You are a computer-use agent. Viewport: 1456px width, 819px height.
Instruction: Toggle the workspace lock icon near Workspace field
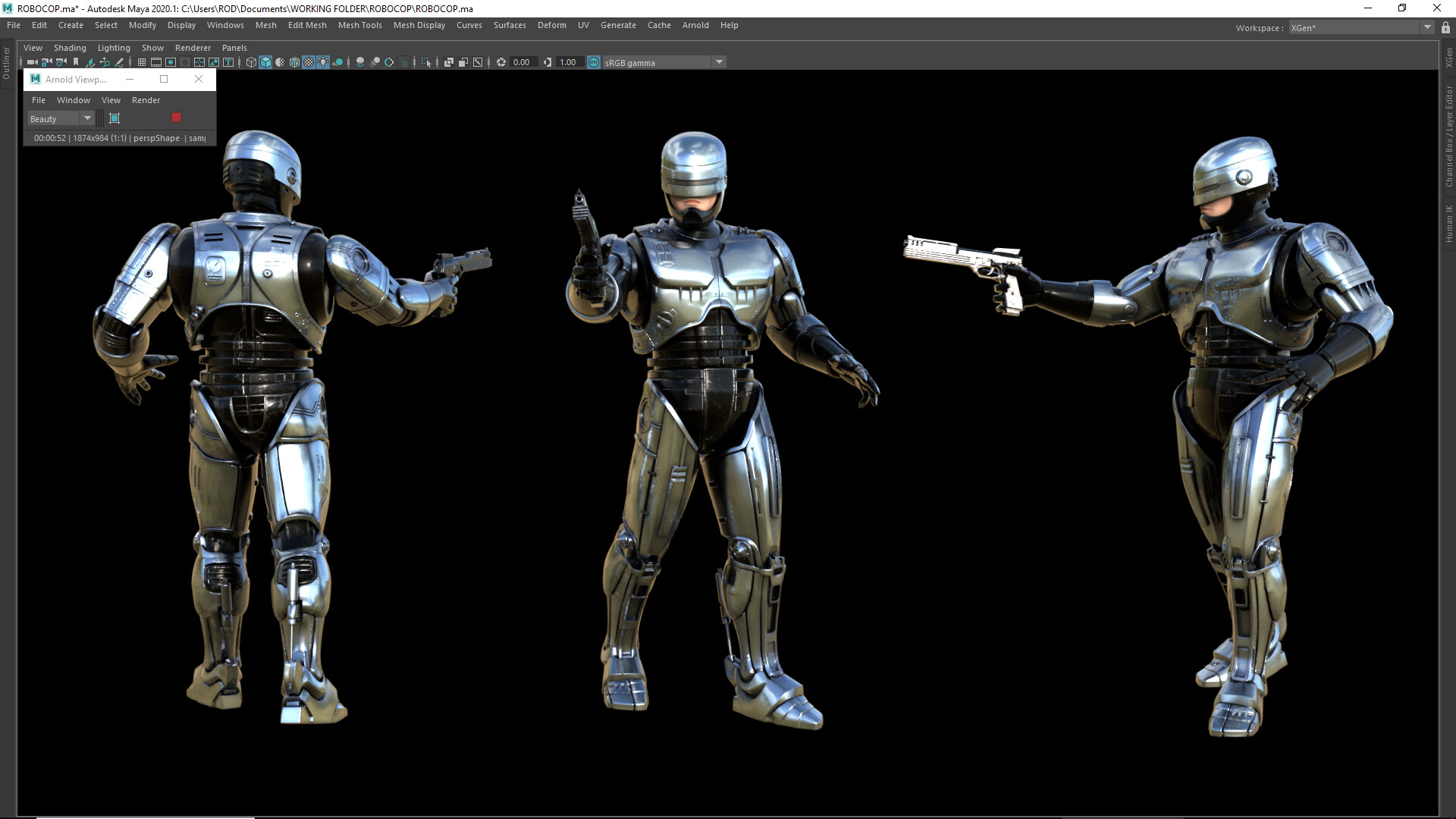[x=1443, y=27]
